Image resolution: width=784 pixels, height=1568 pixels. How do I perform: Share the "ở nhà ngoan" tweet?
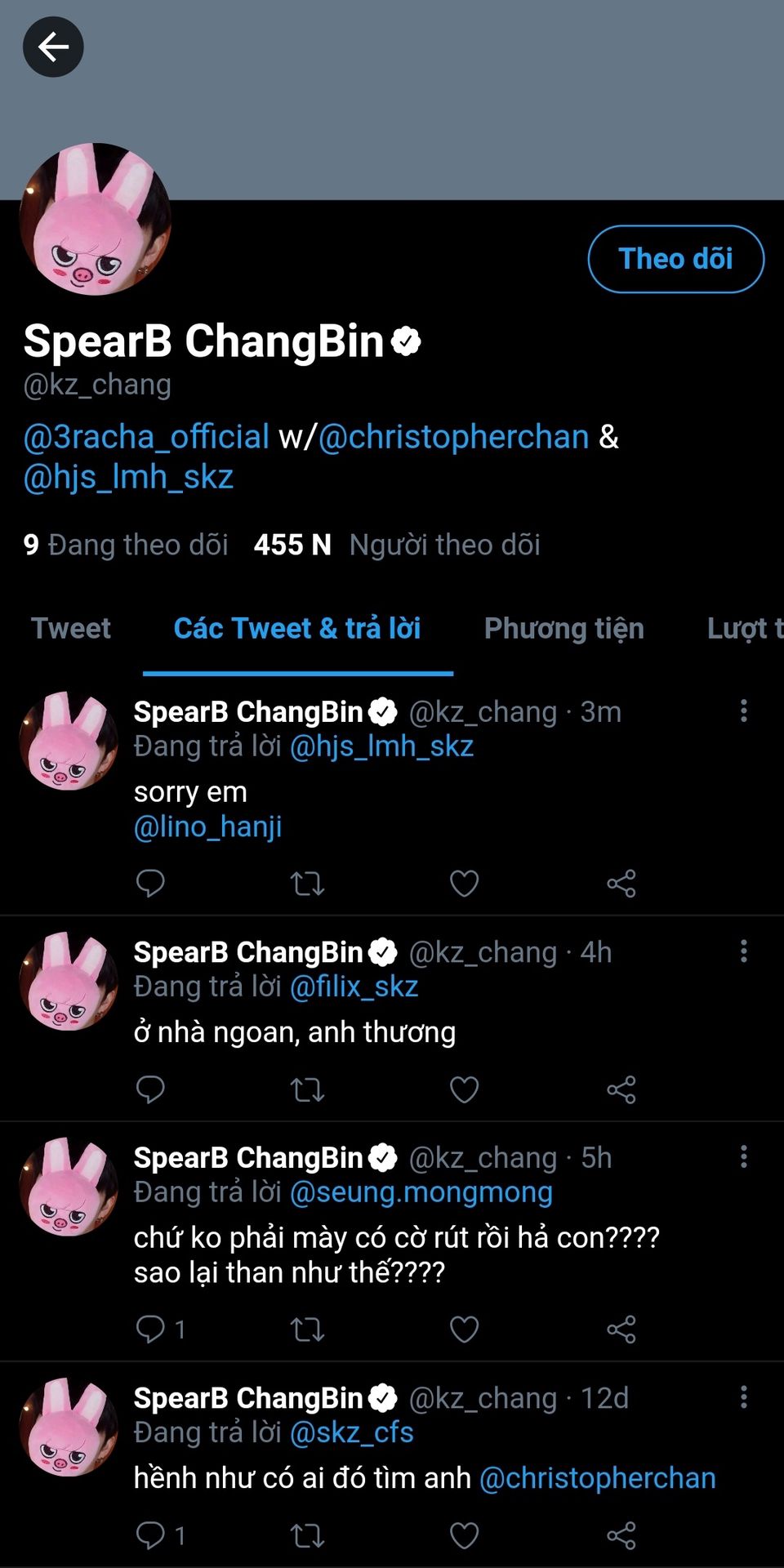coord(621,1089)
